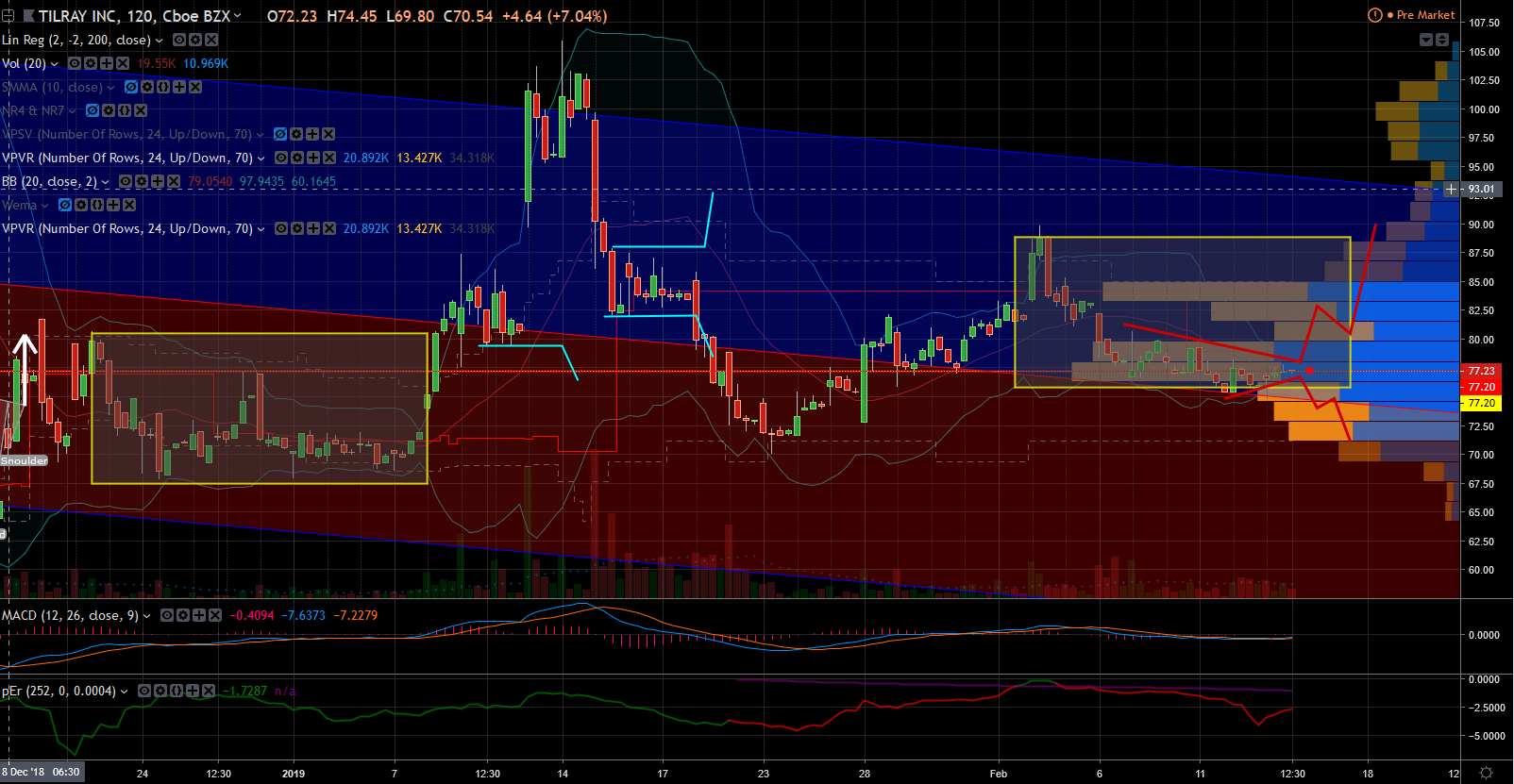Open chart settings gear on time axis
The image size is (1514, 784).
[x=1486, y=773]
